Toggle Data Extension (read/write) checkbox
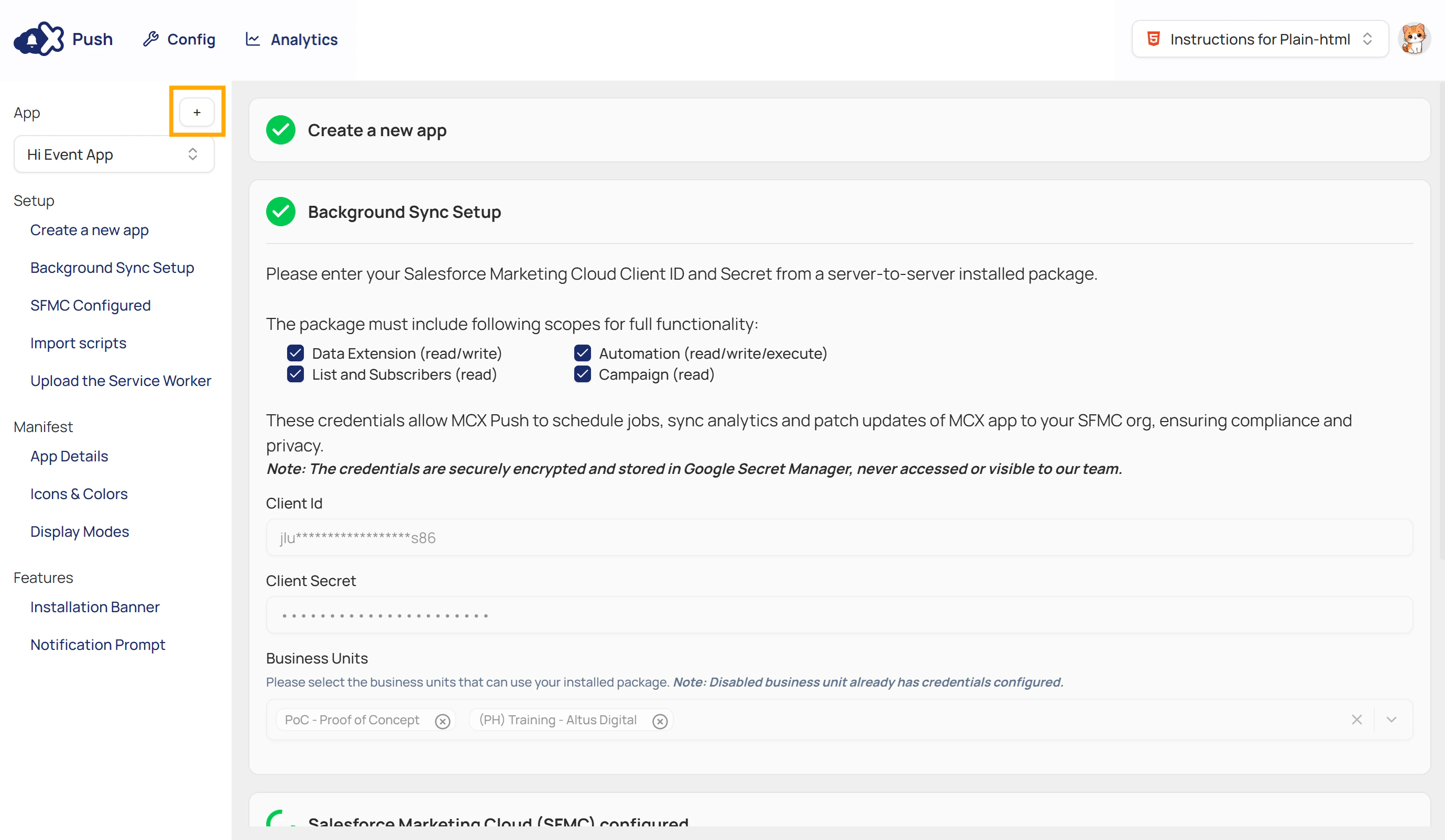Screen dimensions: 1445x840 point(295,353)
